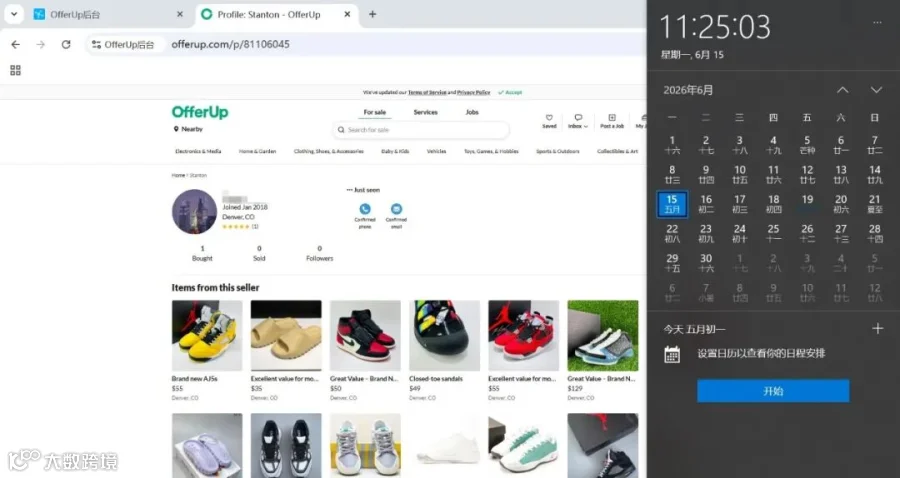Select the Services tab
The image size is (900, 478).
point(425,112)
